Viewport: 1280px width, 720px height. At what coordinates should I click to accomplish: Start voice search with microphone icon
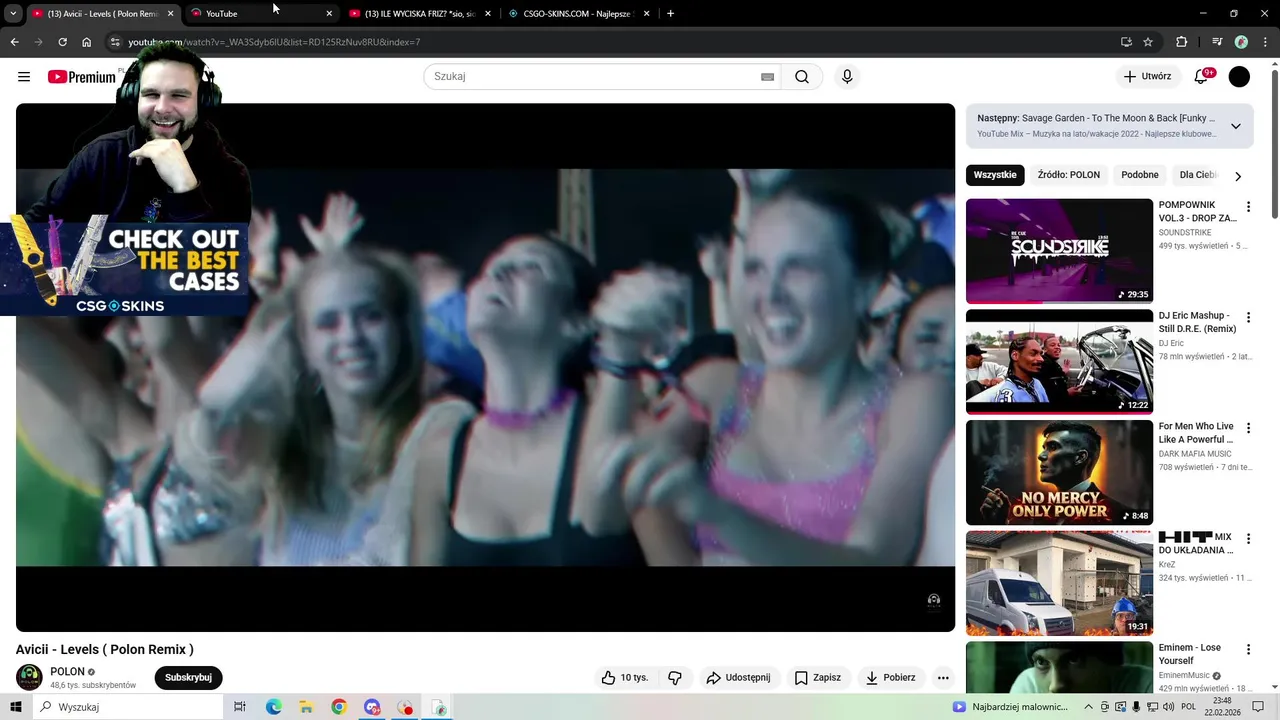pos(847,77)
